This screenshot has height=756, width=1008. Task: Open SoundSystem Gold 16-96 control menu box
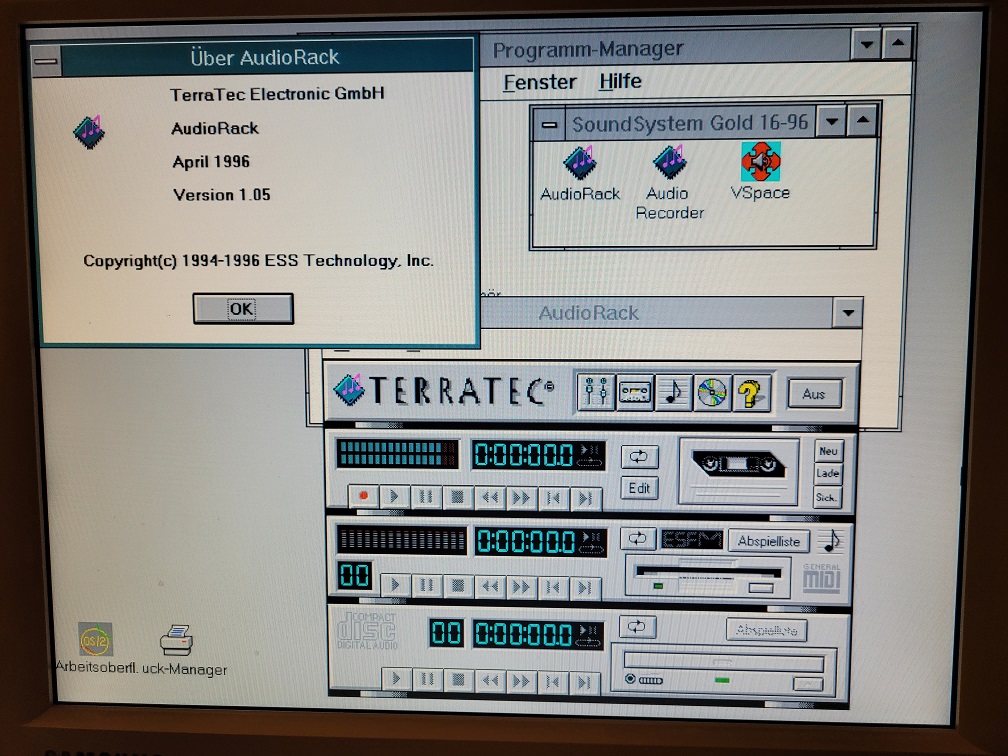(x=549, y=125)
